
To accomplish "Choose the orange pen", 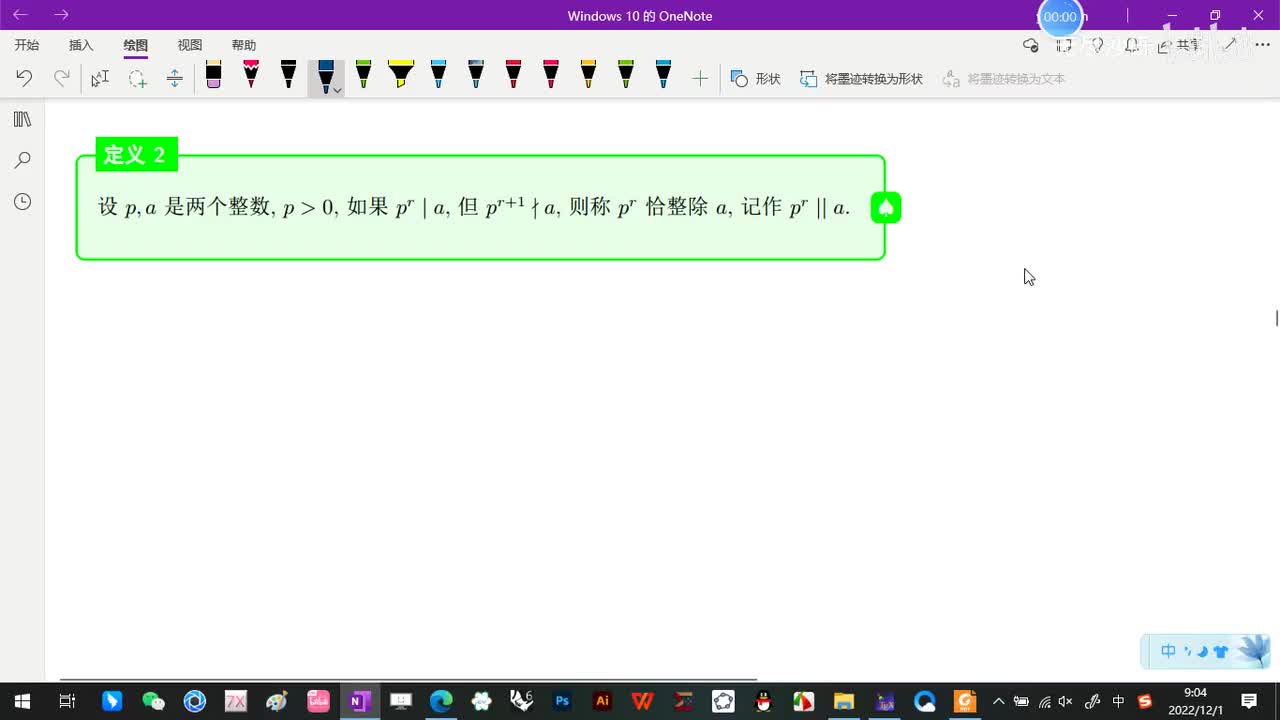I will point(588,75).
